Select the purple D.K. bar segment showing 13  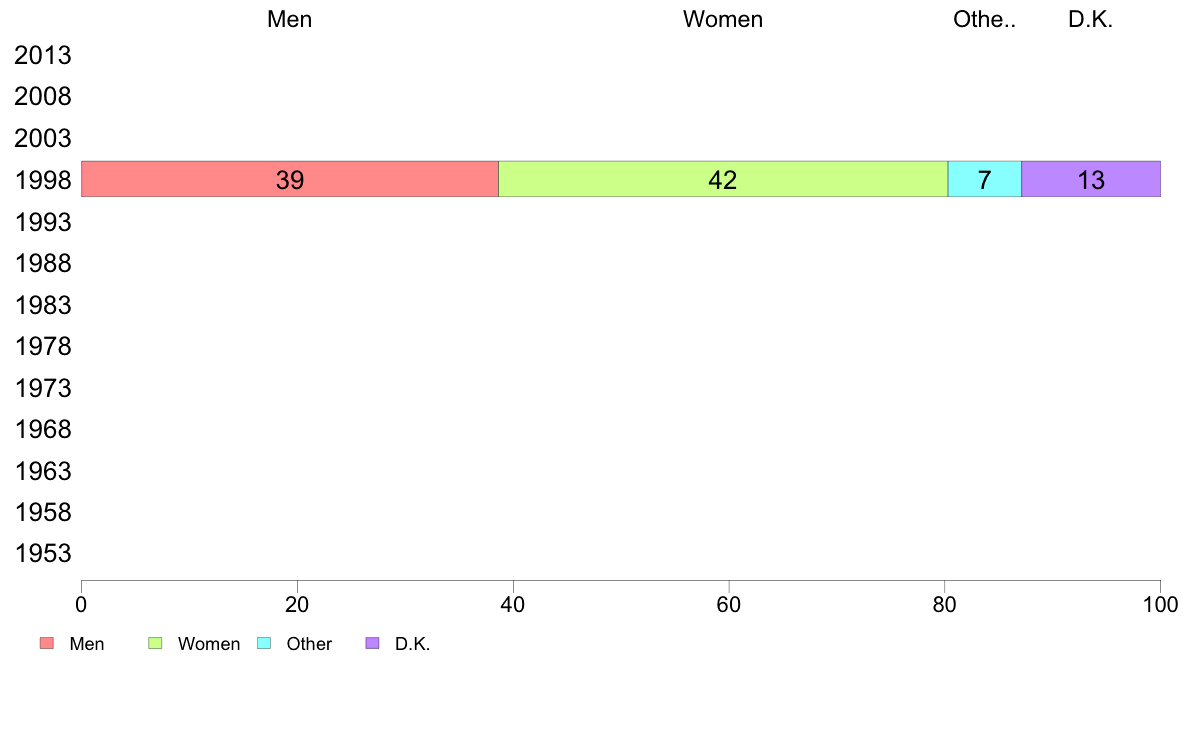pyautogui.click(x=1091, y=179)
